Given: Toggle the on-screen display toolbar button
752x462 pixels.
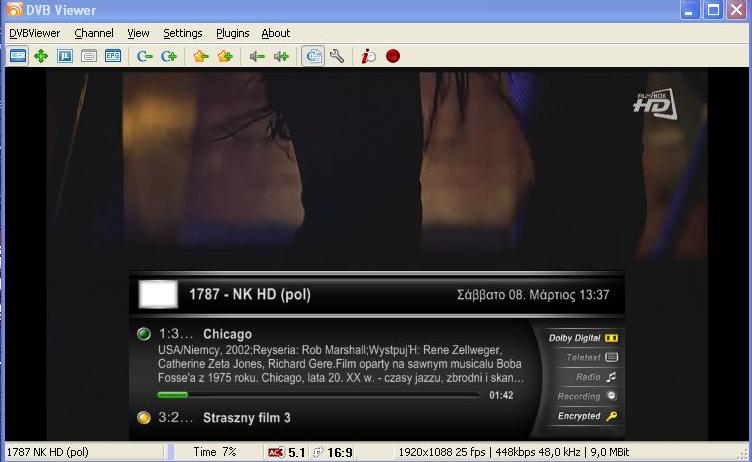Looking at the screenshot, I should click(x=18, y=56).
